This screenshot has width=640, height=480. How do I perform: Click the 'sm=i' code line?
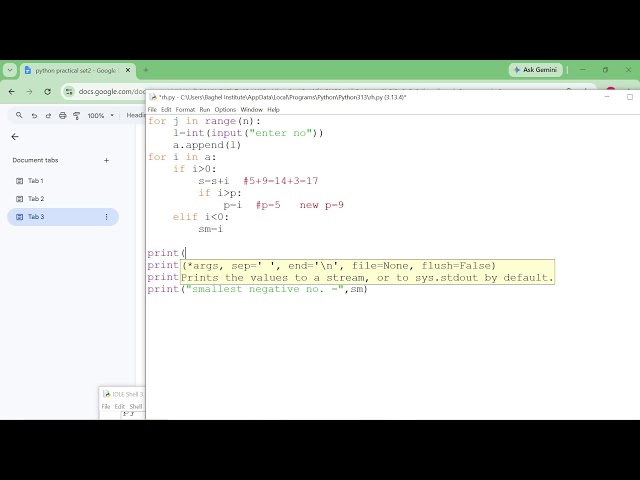[211, 229]
